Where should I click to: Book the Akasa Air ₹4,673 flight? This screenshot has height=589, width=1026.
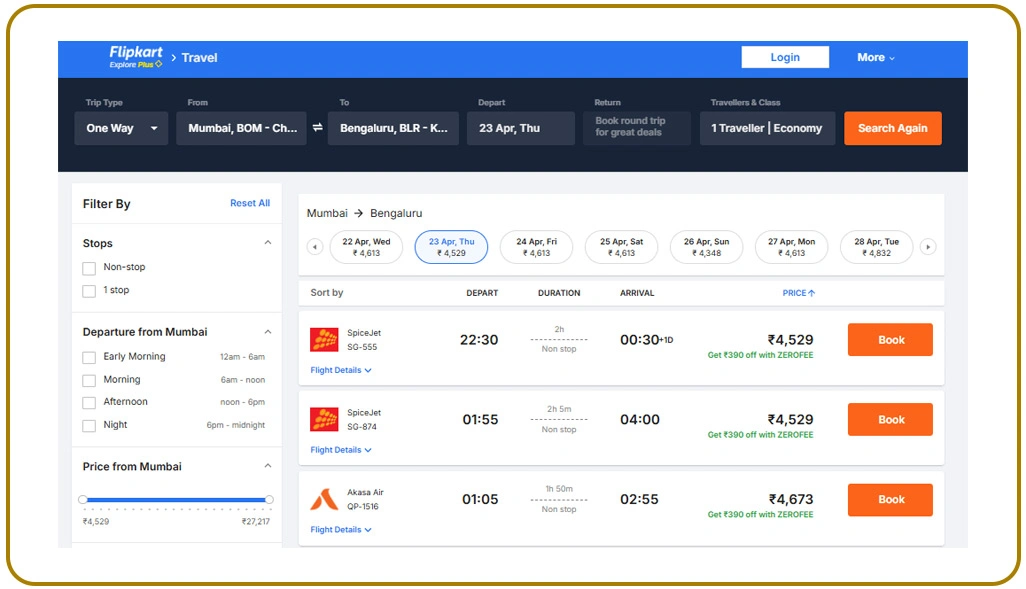point(890,499)
